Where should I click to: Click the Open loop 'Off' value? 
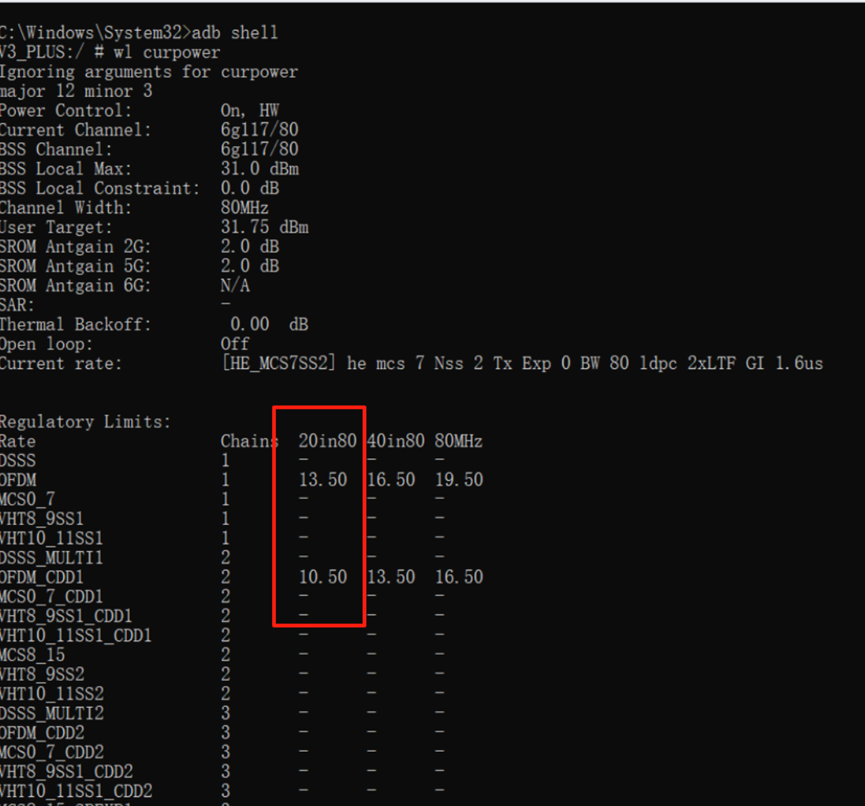235,344
